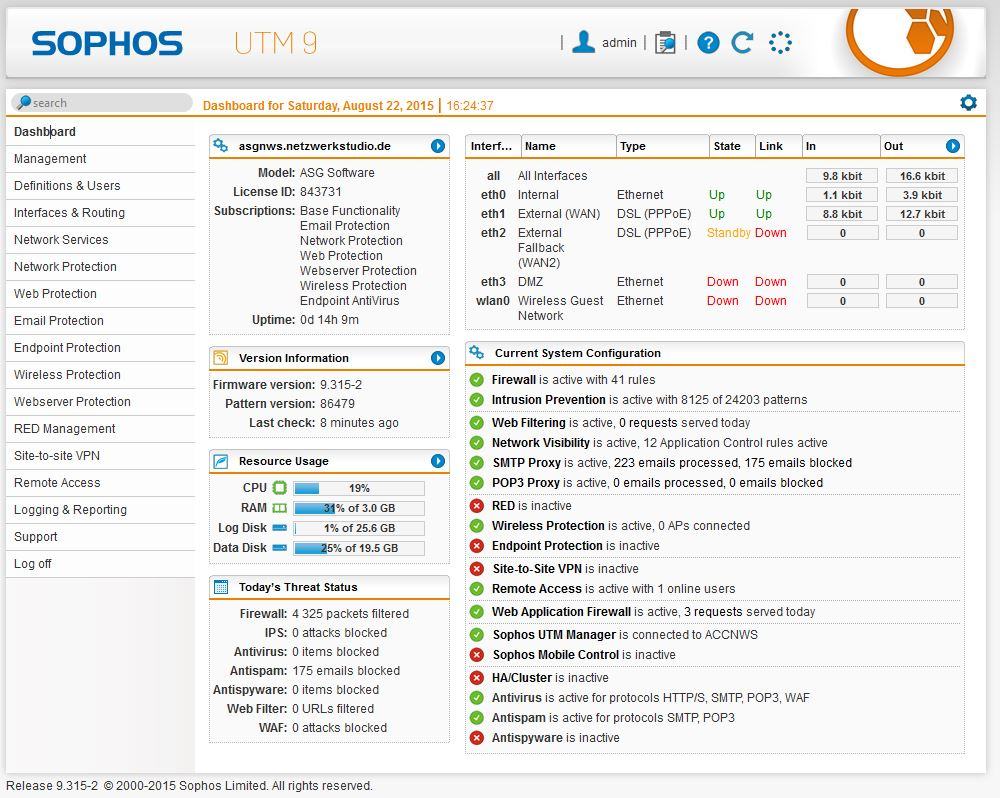This screenshot has height=798, width=1000.
Task: Click the CPU usage bar showing 19%
Action: pos(359,489)
